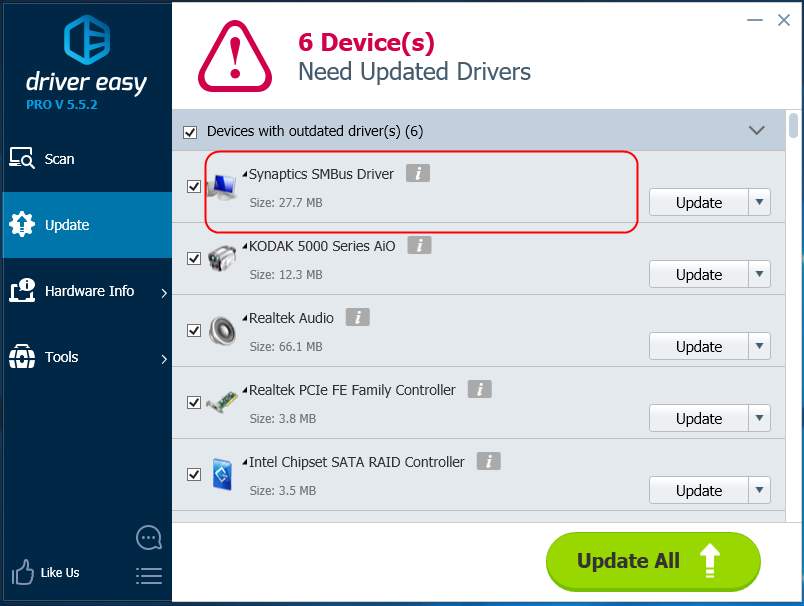Update the Realtek PCIe FE Family Controller
The height and width of the screenshot is (606, 804).
click(x=699, y=418)
